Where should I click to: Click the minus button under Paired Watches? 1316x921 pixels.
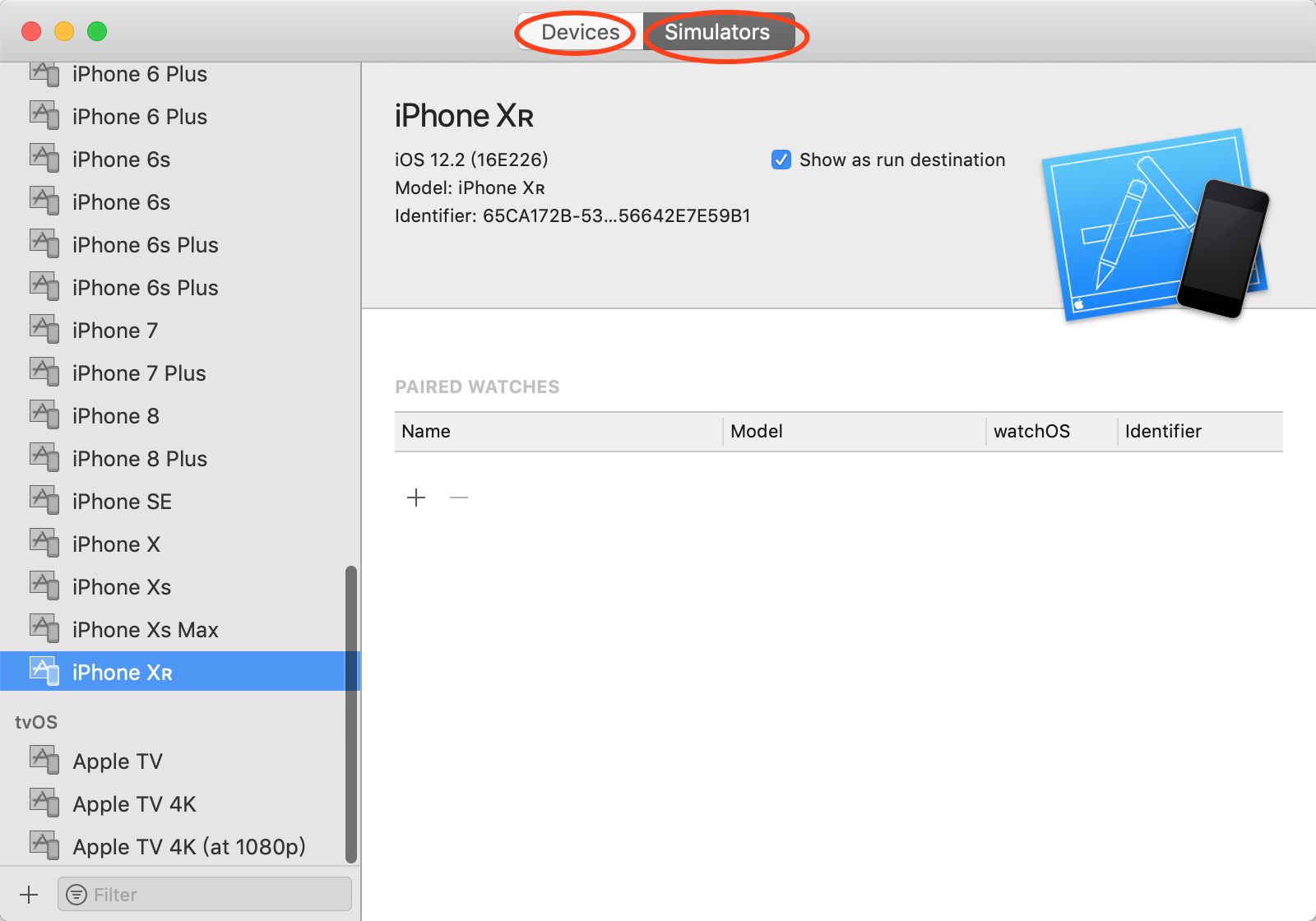(459, 498)
